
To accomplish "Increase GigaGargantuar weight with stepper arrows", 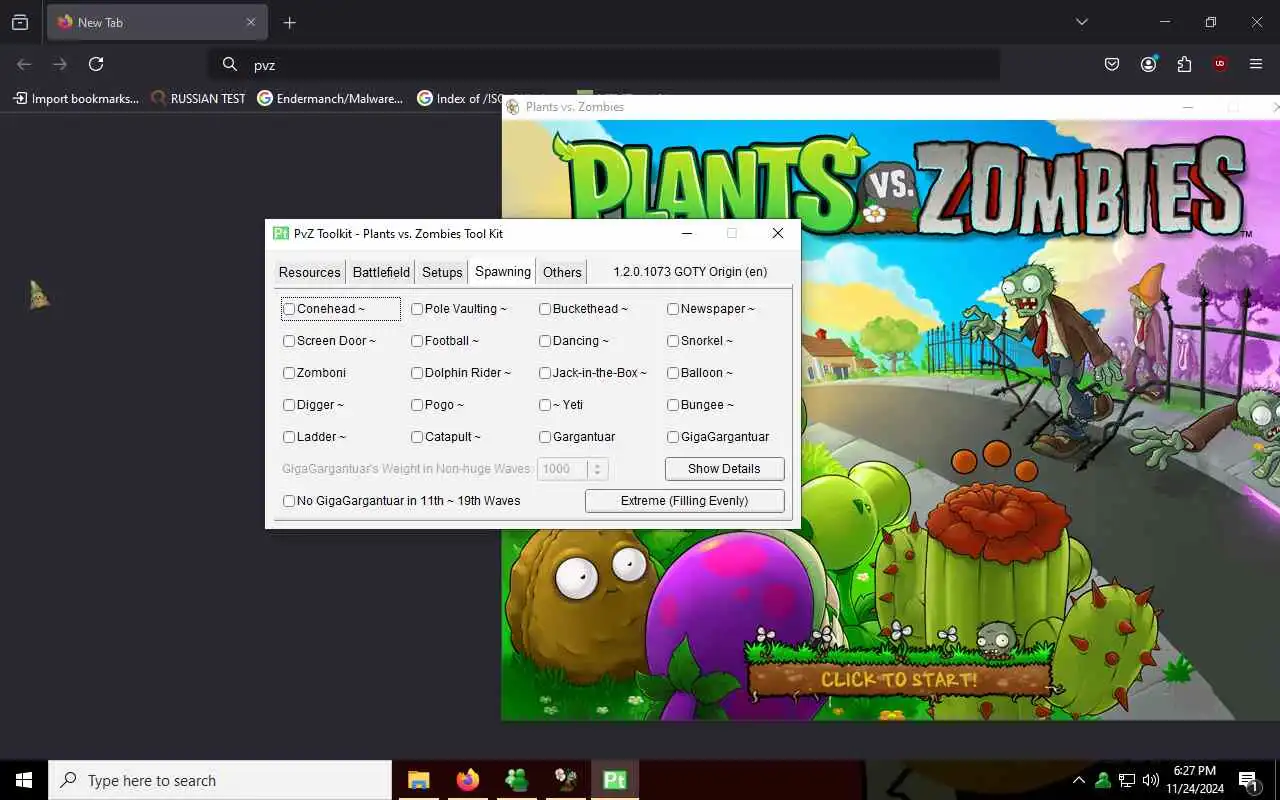I will [x=597, y=464].
